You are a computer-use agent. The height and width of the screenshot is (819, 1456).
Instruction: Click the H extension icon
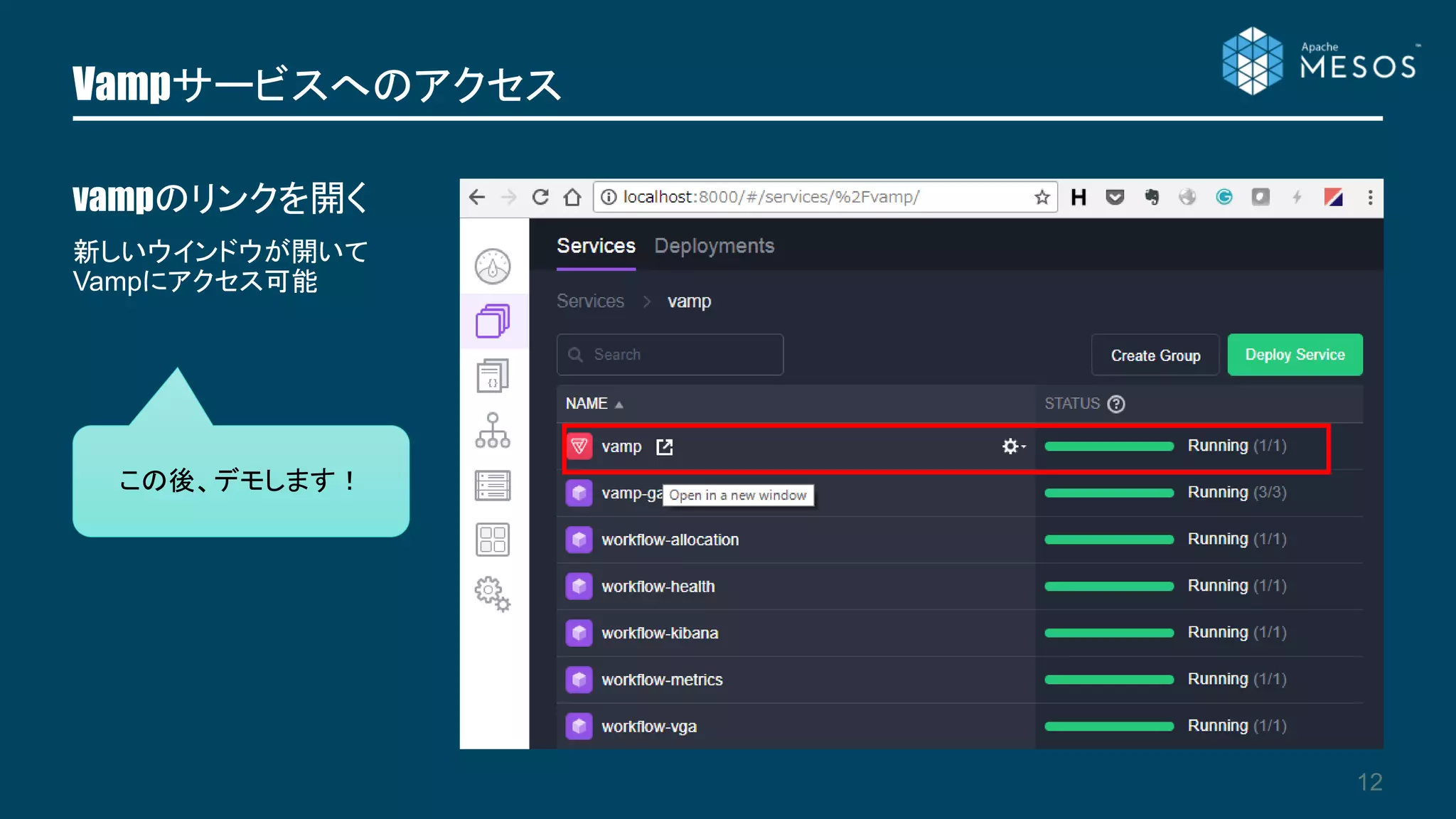1078,197
